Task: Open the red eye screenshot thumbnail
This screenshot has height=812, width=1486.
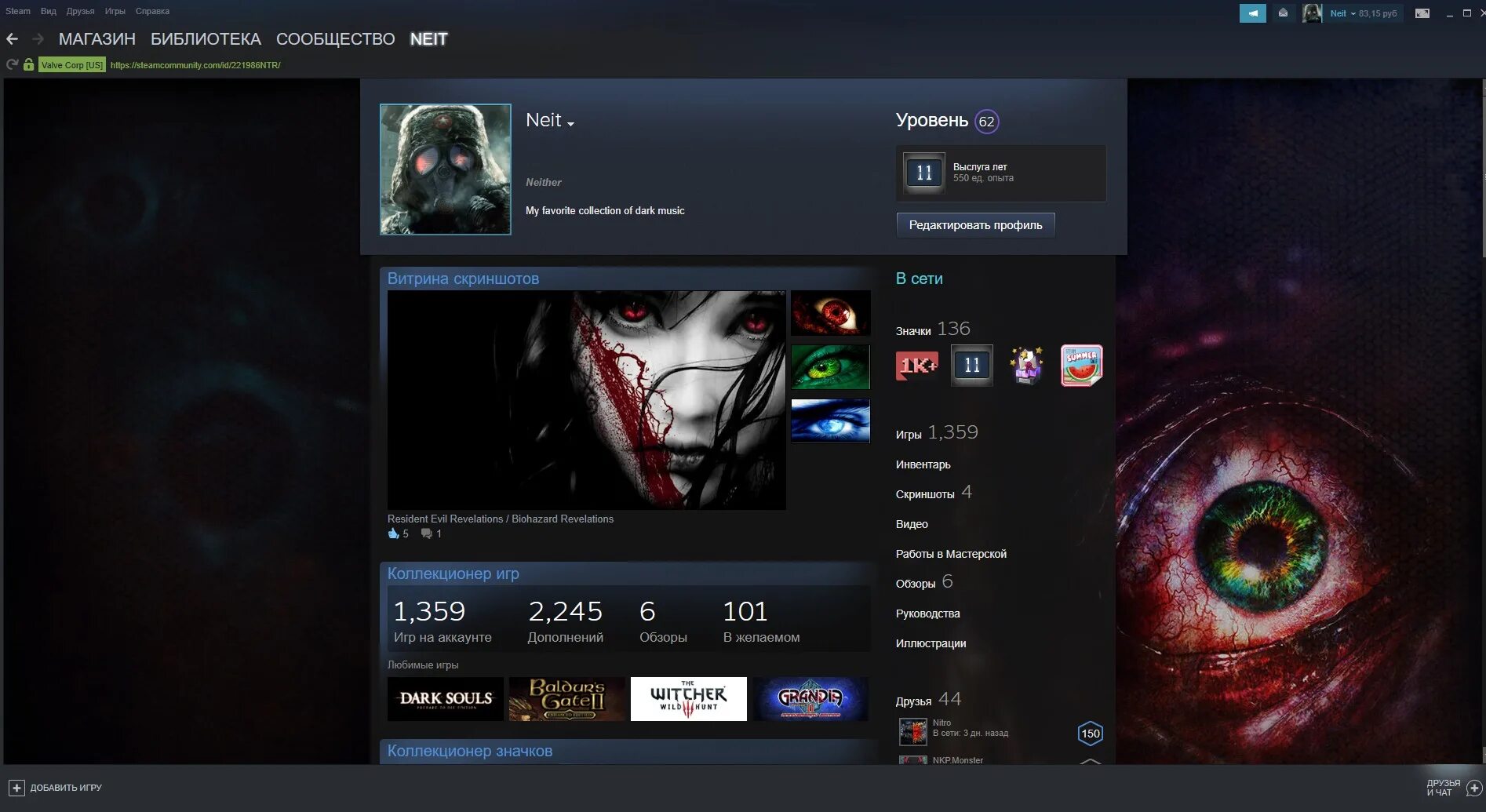Action: tap(831, 313)
